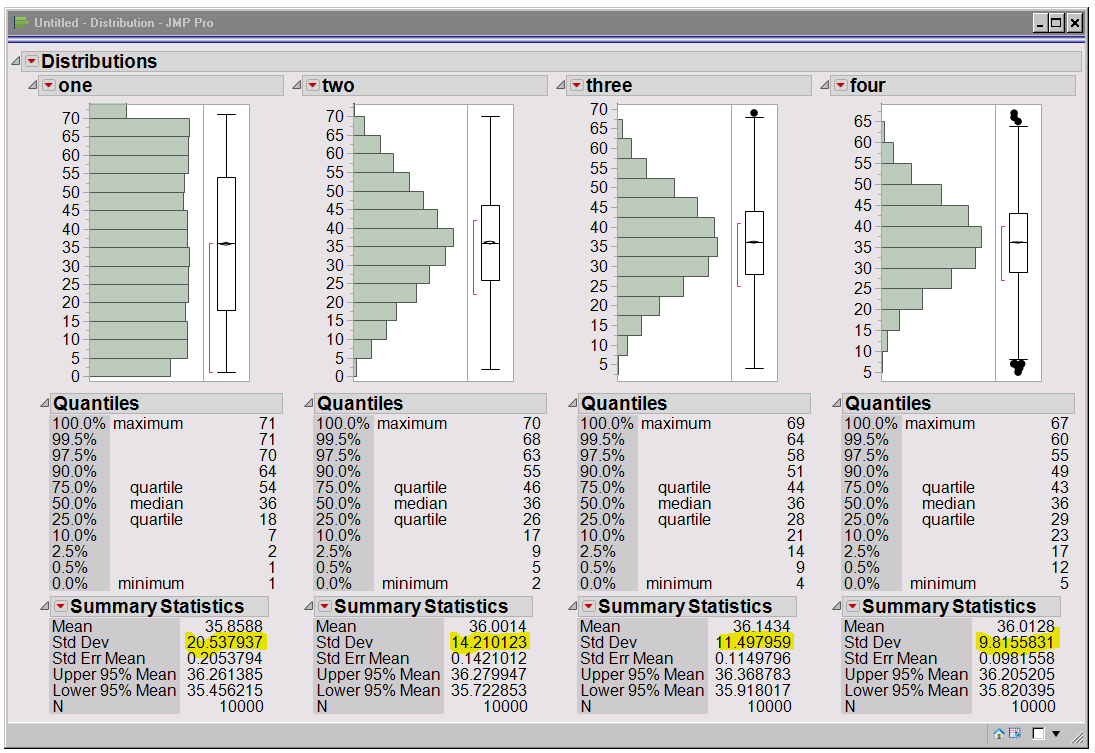
Task: Open the red triangle menu for Distributions
Action: pyautogui.click(x=30, y=61)
